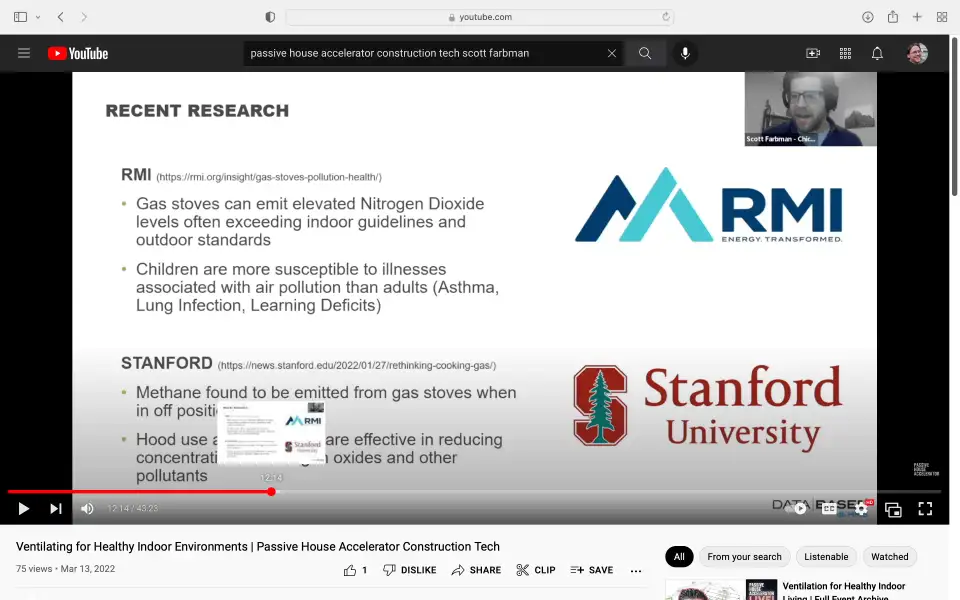
Task: Click the SAVE to playlist button
Action: point(592,570)
